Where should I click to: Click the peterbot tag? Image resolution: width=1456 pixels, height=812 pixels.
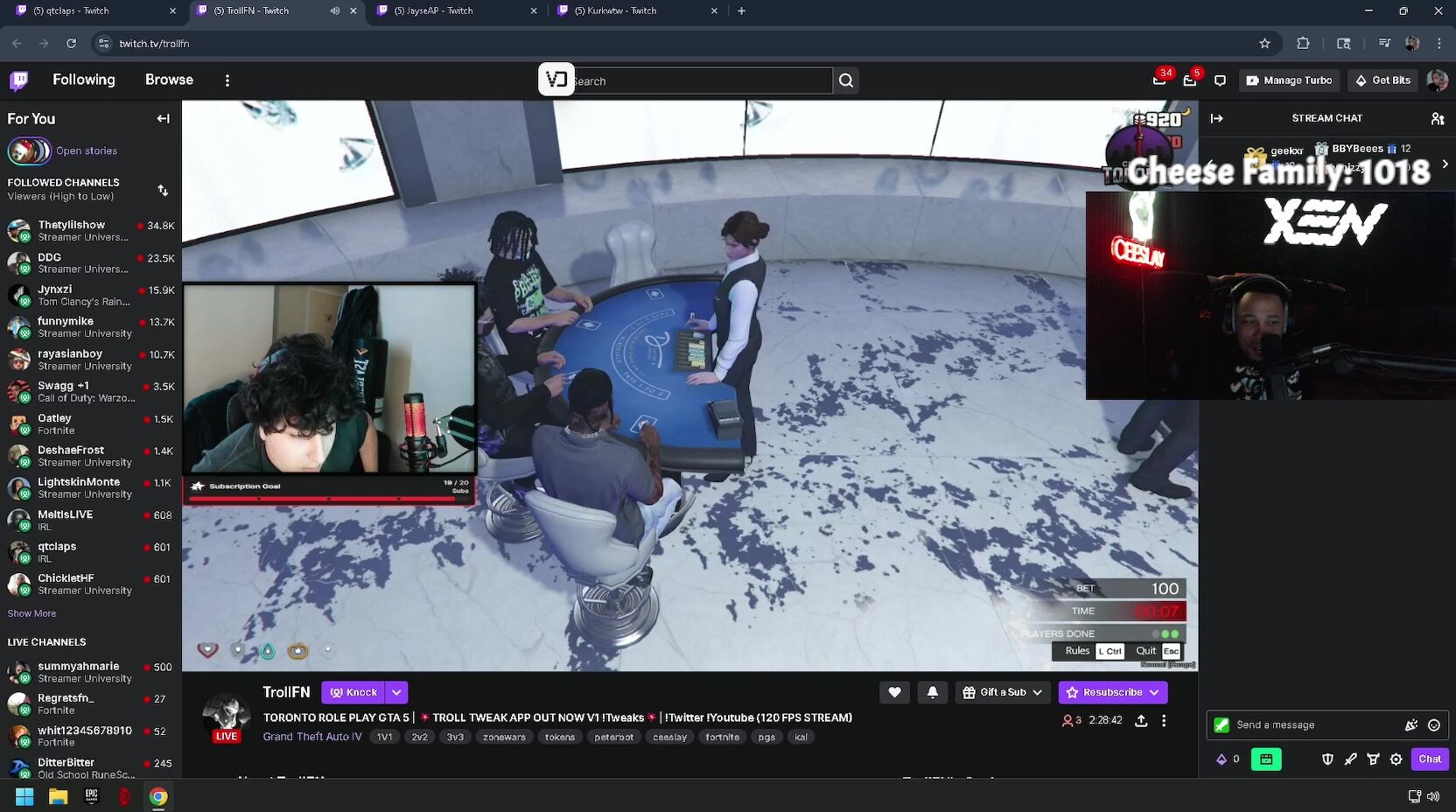[614, 738]
